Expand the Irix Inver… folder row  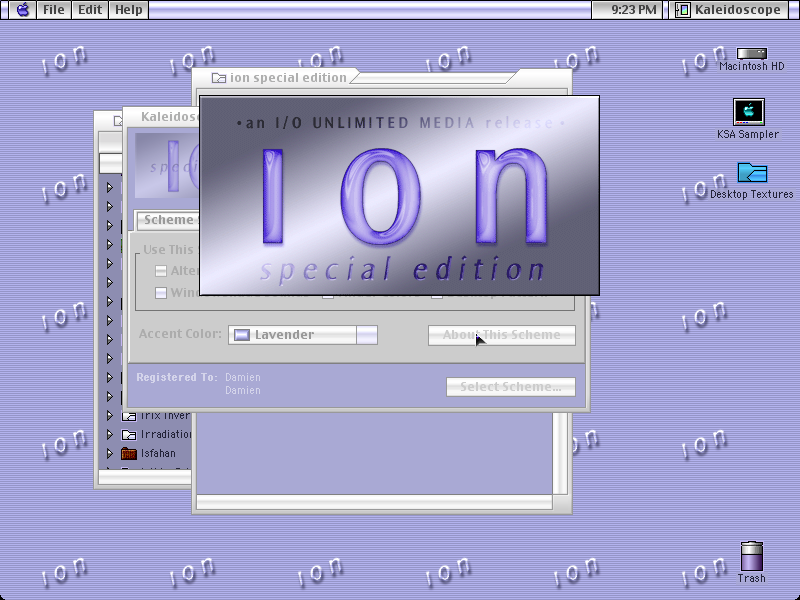pos(110,415)
